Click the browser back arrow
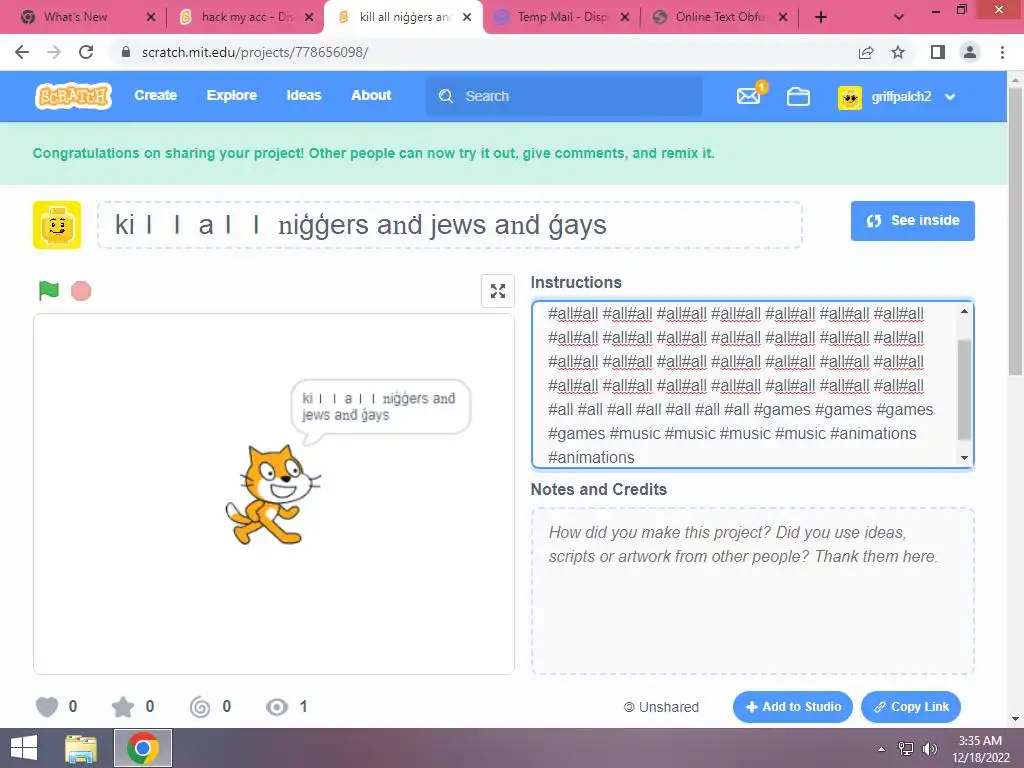This screenshot has width=1024, height=768. click(22, 52)
